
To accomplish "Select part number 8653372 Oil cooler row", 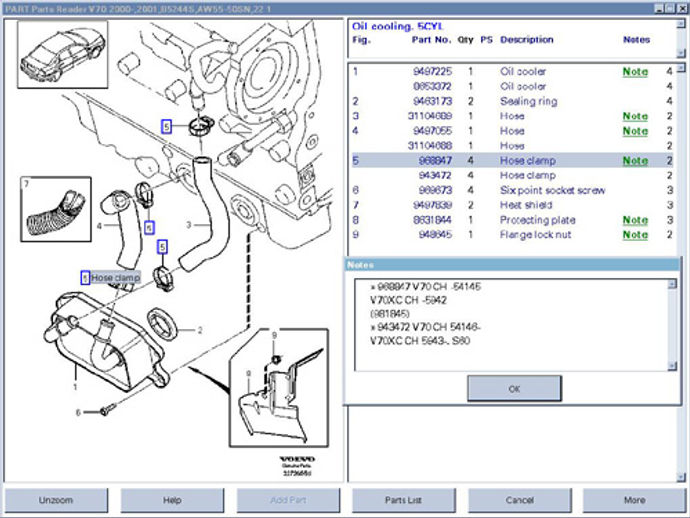I will [x=512, y=86].
